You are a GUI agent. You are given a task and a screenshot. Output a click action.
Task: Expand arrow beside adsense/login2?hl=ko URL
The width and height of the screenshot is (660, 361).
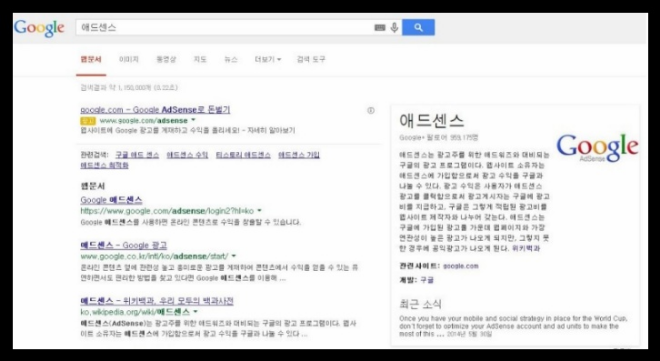[x=259, y=210]
